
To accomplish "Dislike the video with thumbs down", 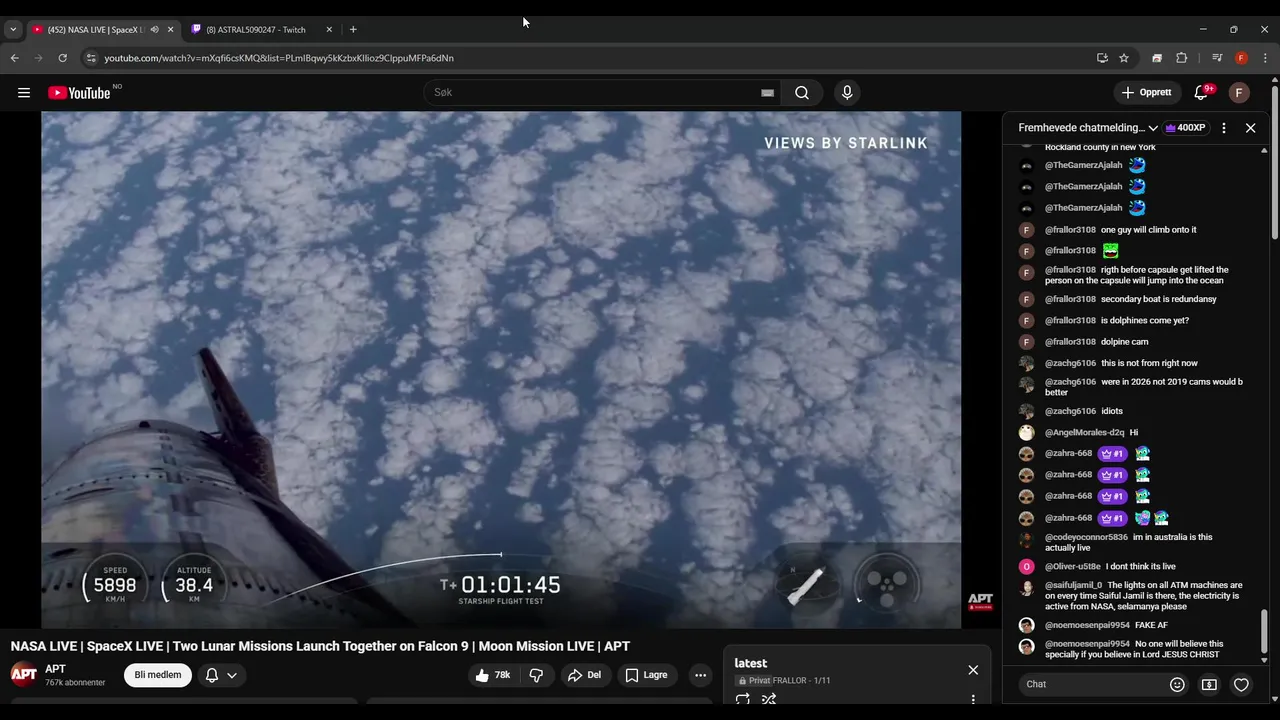I will pyautogui.click(x=536, y=675).
